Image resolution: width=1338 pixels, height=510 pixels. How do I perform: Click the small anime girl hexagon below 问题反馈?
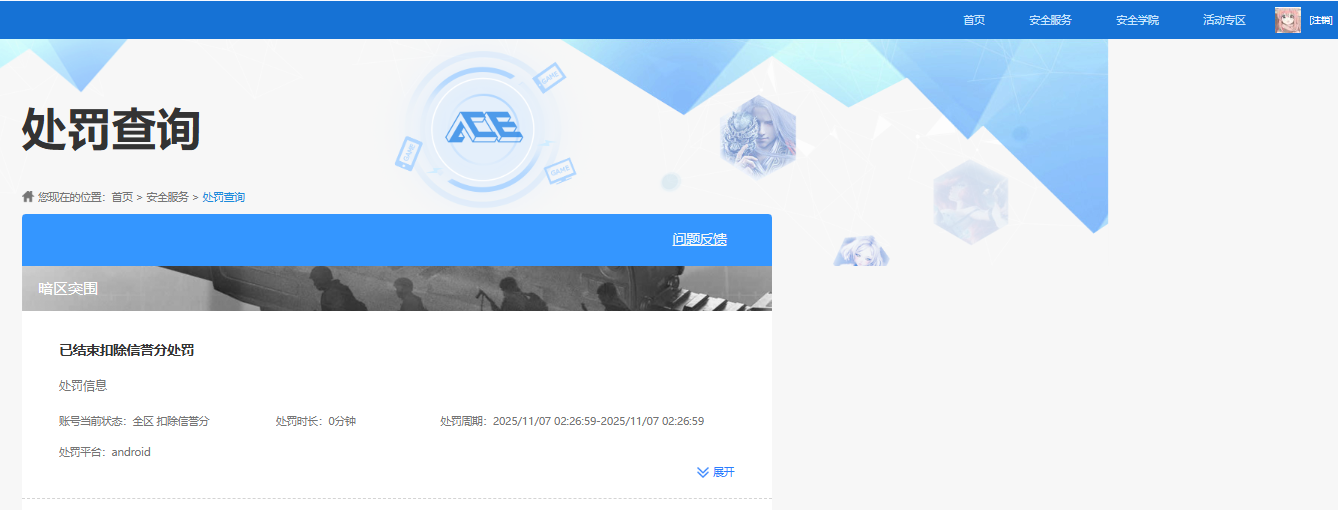[861, 252]
